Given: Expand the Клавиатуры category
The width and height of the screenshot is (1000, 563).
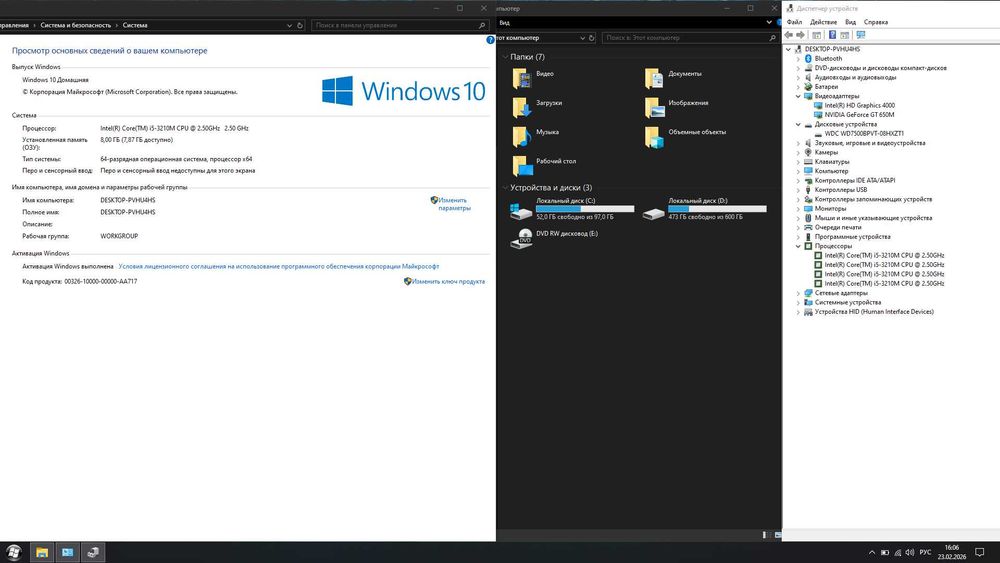Looking at the screenshot, I should 798,162.
